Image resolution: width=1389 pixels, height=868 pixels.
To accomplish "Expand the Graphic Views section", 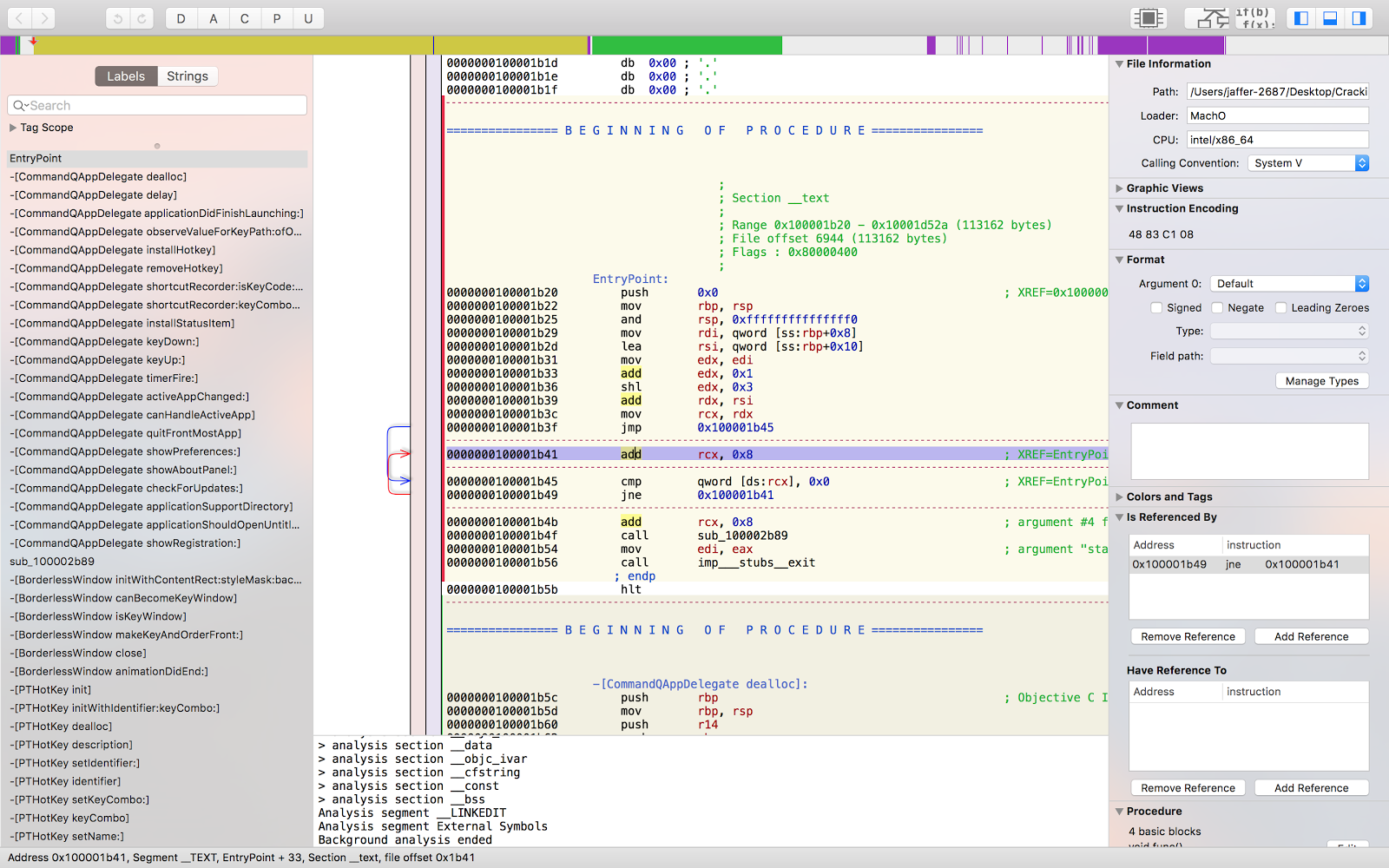I will [1120, 188].
